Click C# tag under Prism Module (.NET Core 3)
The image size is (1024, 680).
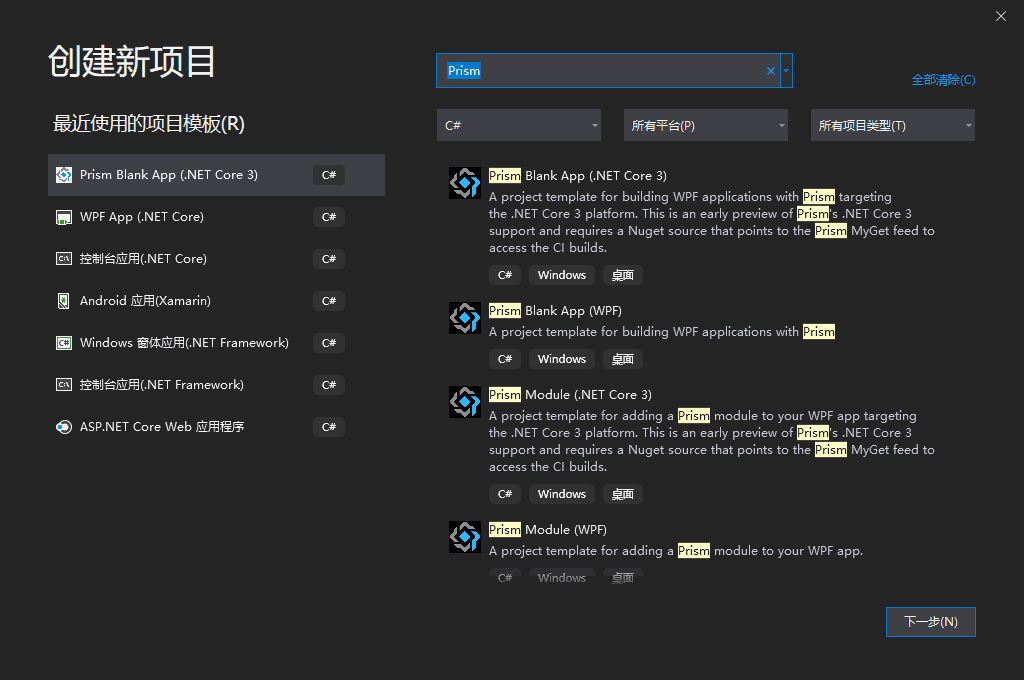[505, 494]
